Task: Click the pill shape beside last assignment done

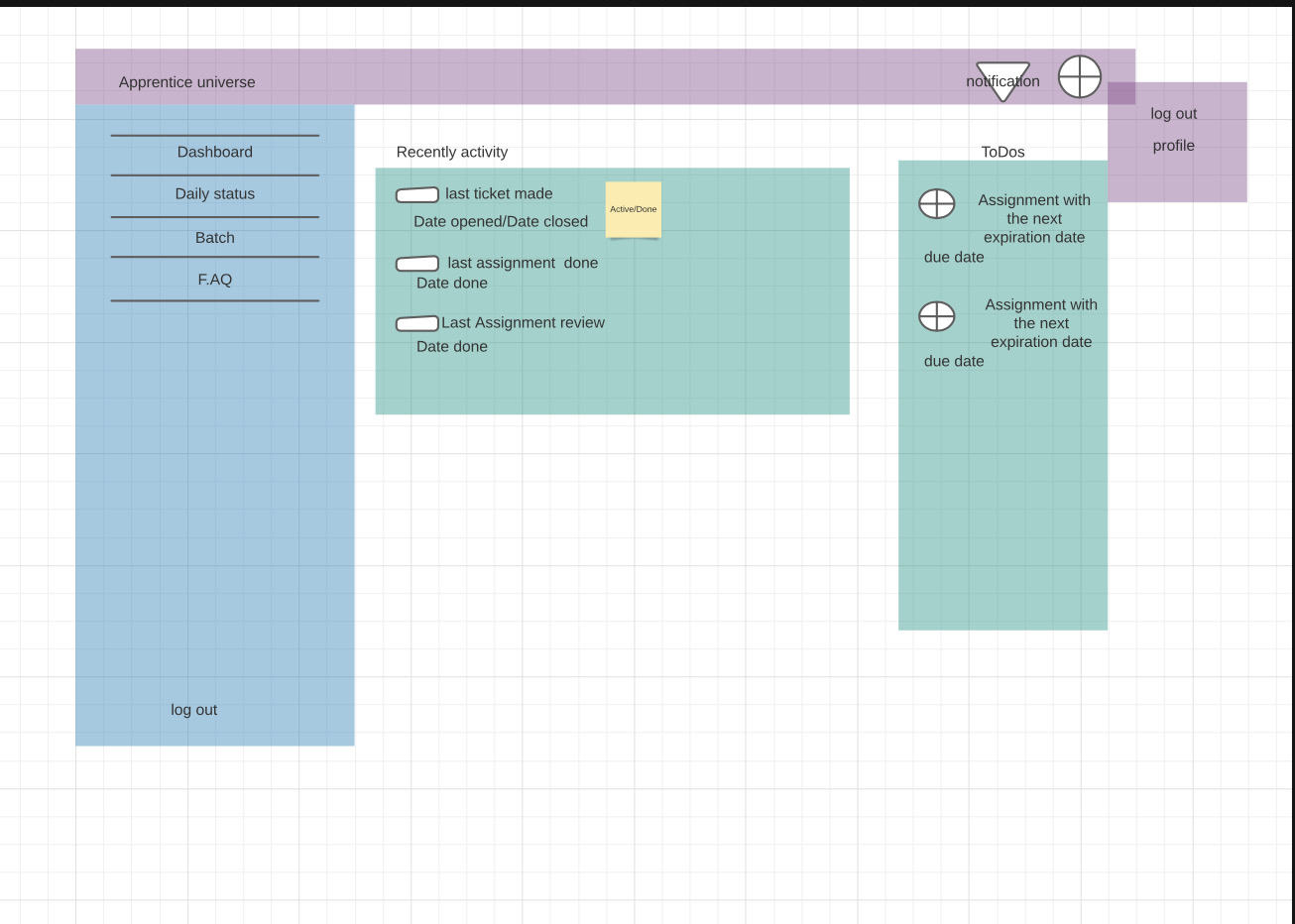Action: coord(416,264)
